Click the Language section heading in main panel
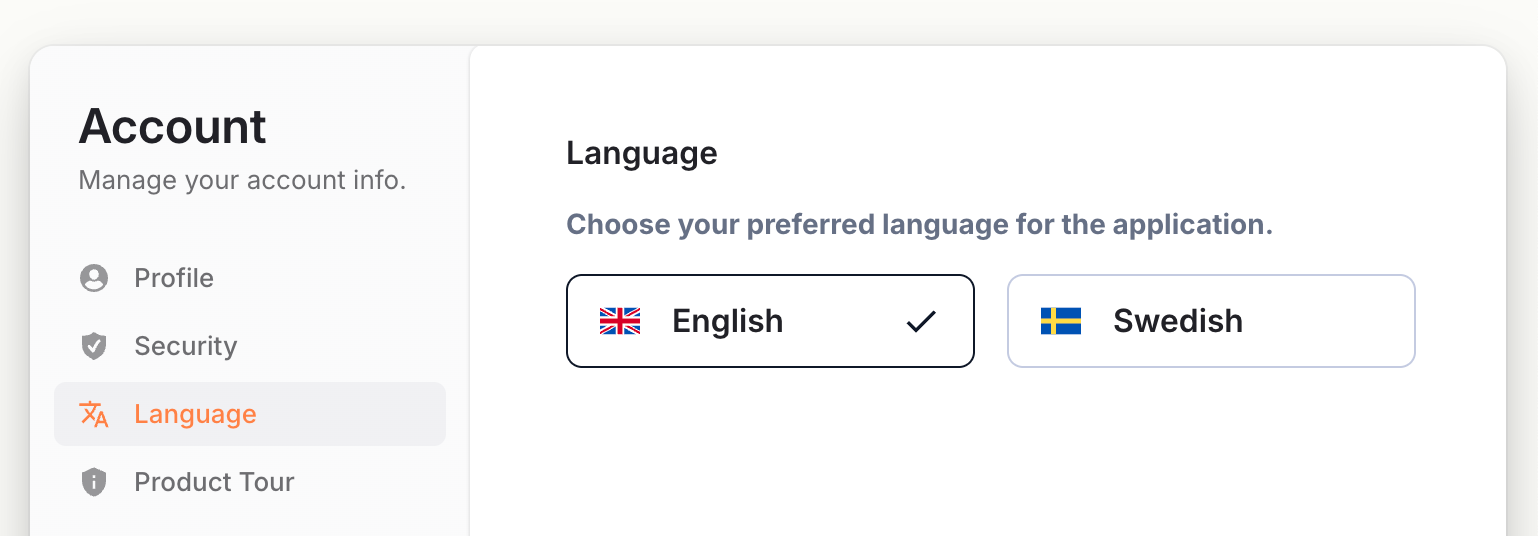 pyautogui.click(x=642, y=153)
